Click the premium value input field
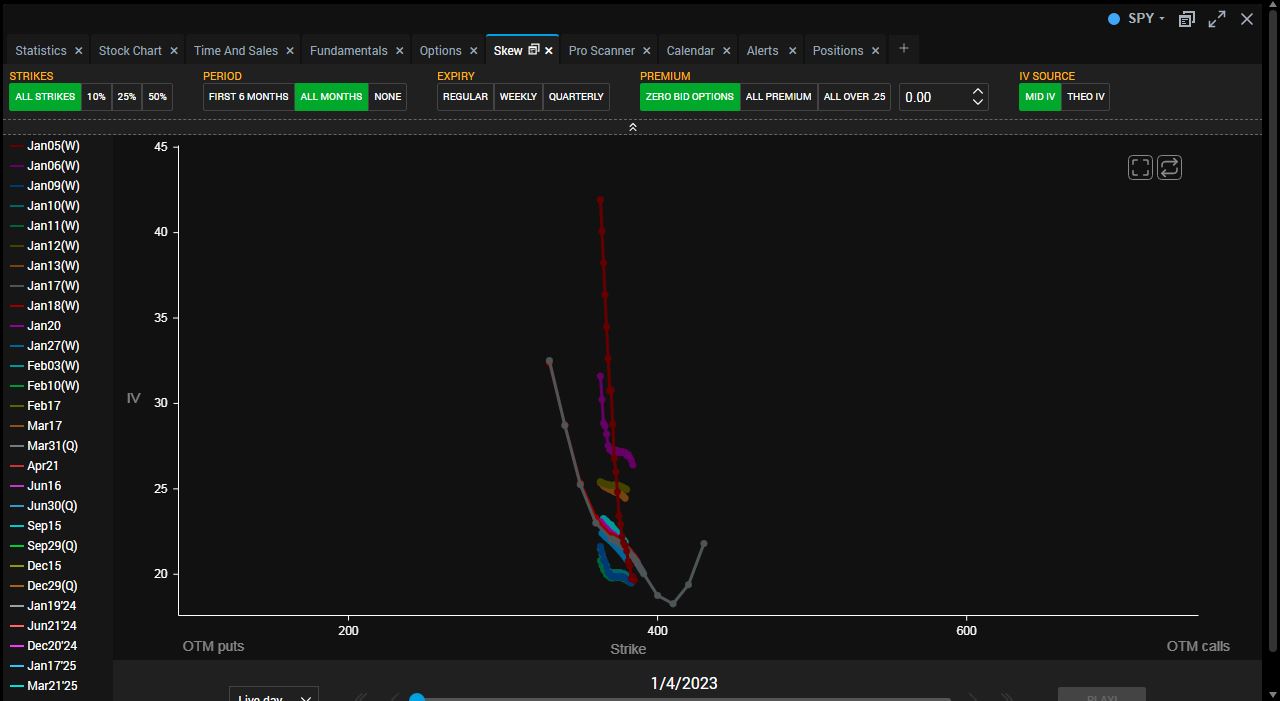The height and width of the screenshot is (701, 1280). tap(934, 97)
